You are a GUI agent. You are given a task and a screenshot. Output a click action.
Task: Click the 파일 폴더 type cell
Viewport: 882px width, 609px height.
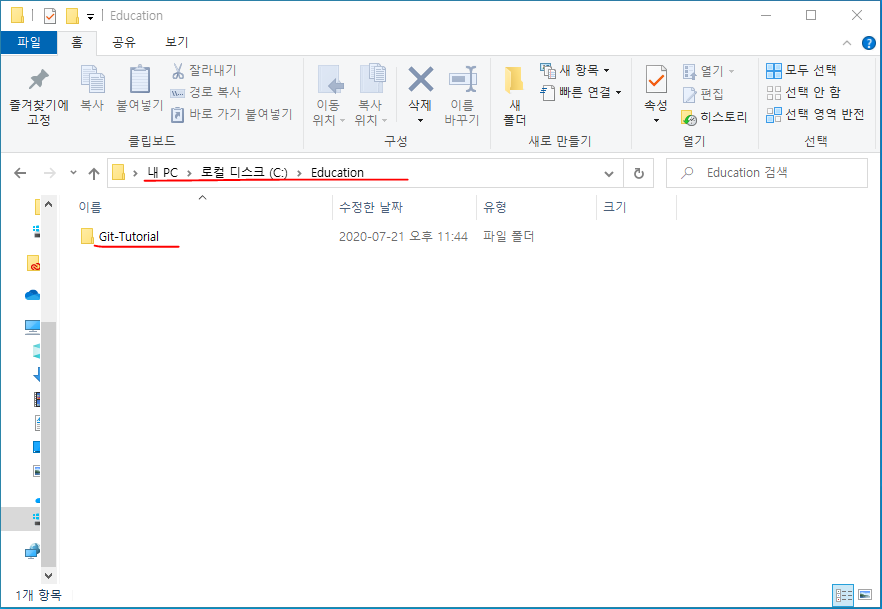[508, 237]
